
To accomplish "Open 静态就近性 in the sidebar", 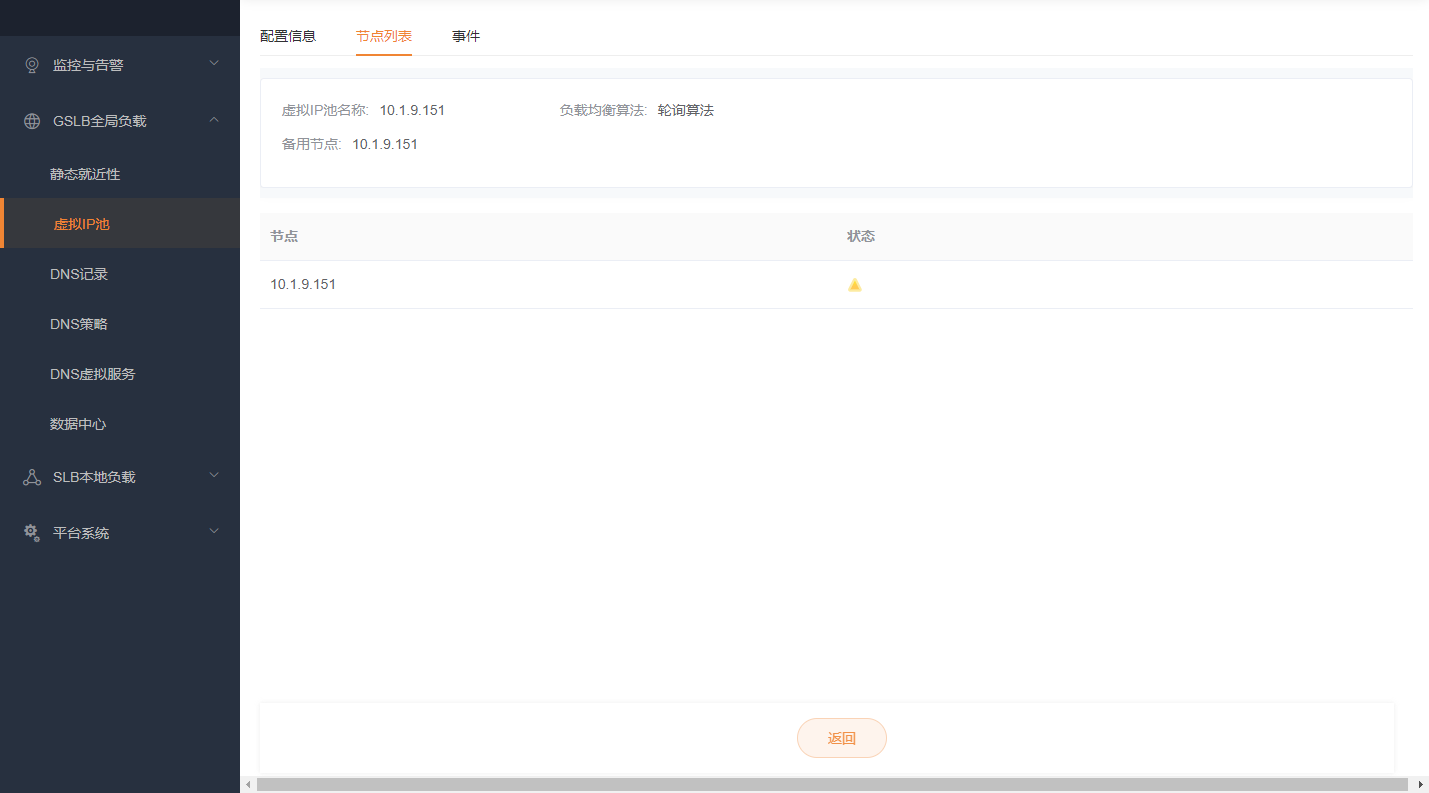I will (x=85, y=174).
